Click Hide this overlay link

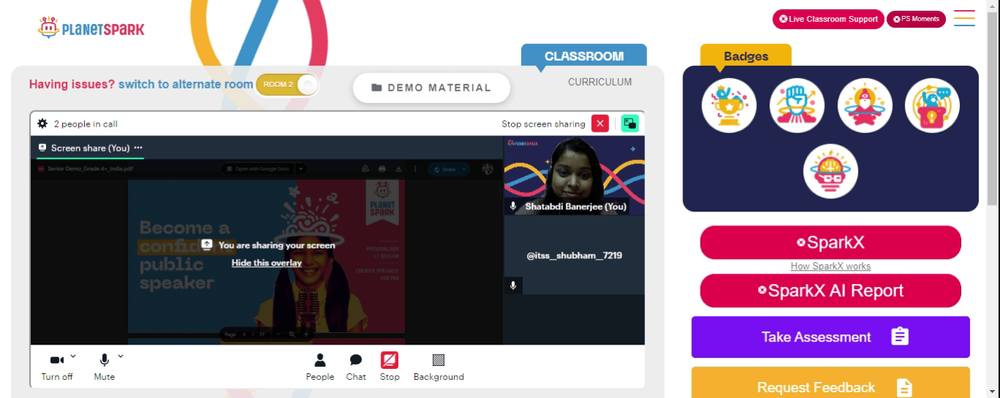point(267,263)
